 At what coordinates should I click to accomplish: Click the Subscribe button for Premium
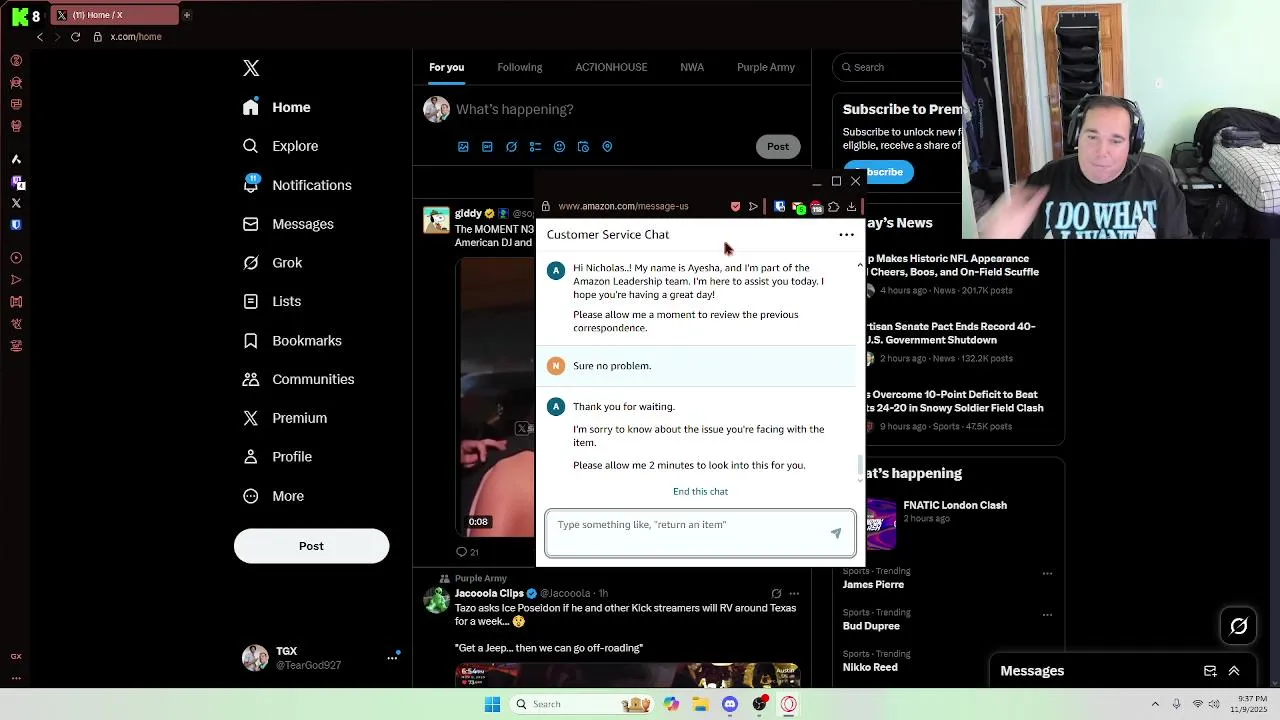(x=879, y=172)
